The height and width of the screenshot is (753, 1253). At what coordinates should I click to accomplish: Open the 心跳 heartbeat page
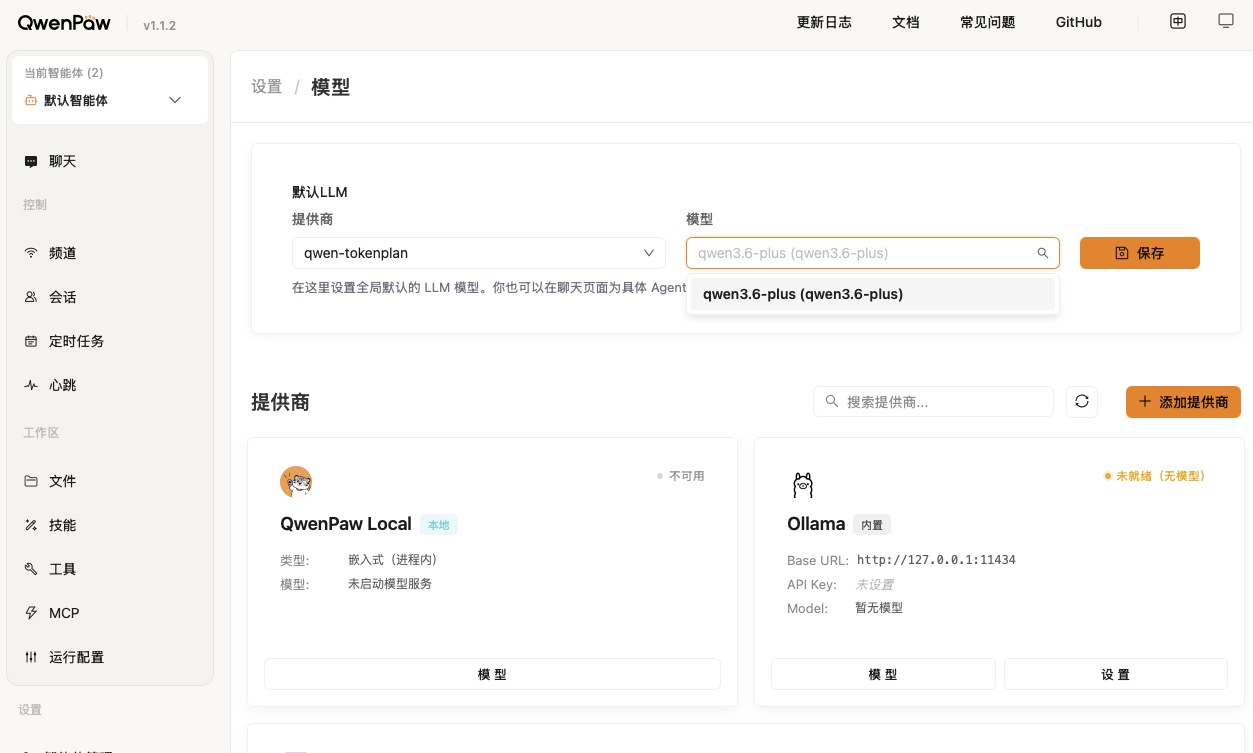[x=63, y=385]
